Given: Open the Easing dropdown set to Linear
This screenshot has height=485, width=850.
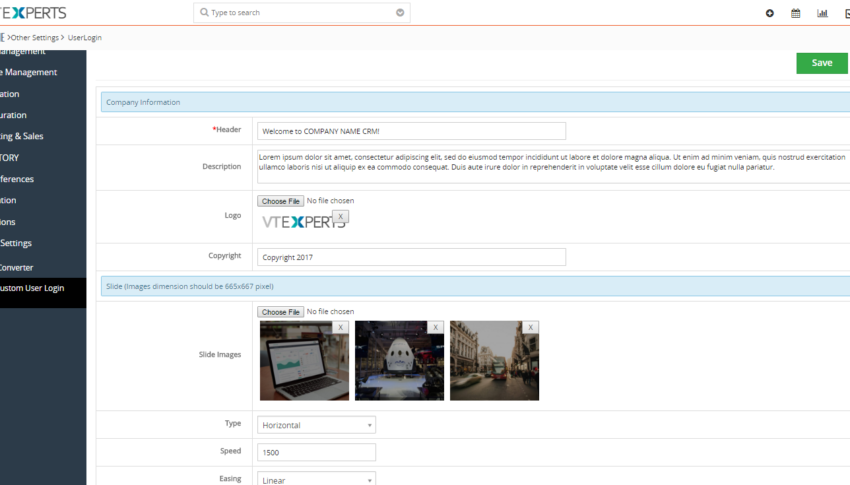Looking at the screenshot, I should (316, 479).
